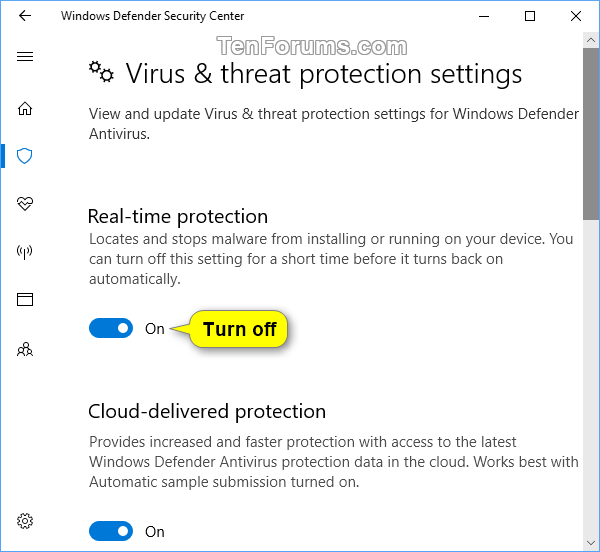Open Virus & threat protection shield icon

(25, 155)
